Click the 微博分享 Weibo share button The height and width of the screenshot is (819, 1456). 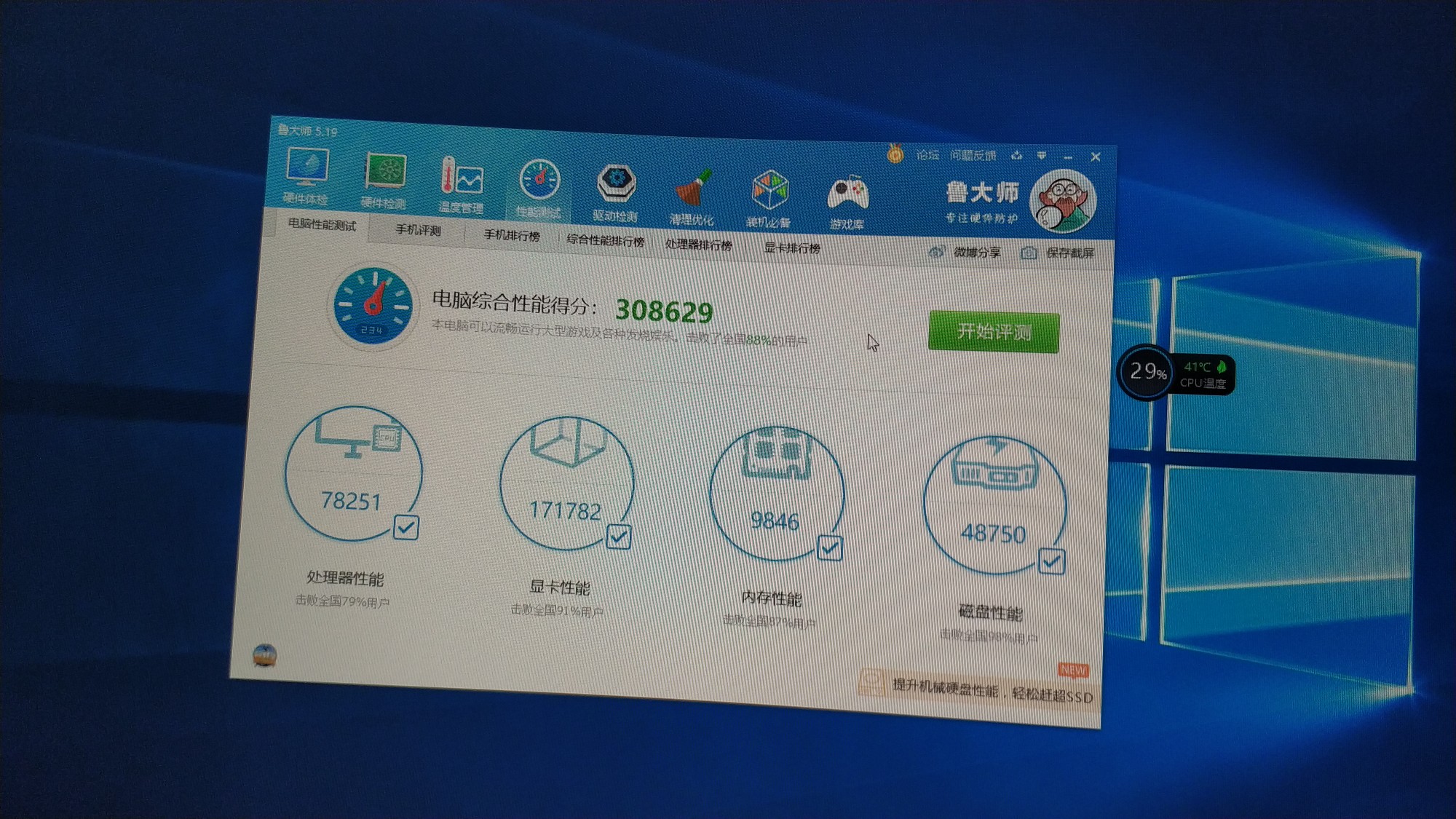point(965,252)
